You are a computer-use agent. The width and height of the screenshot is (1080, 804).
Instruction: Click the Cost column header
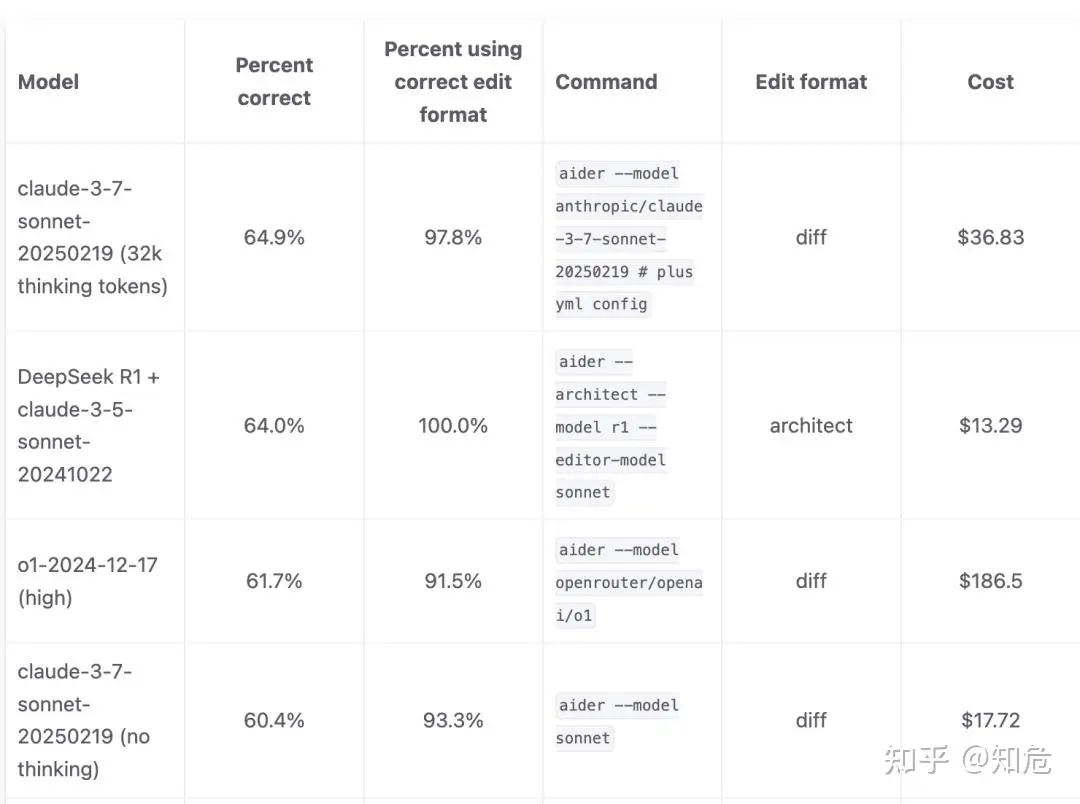click(x=990, y=82)
